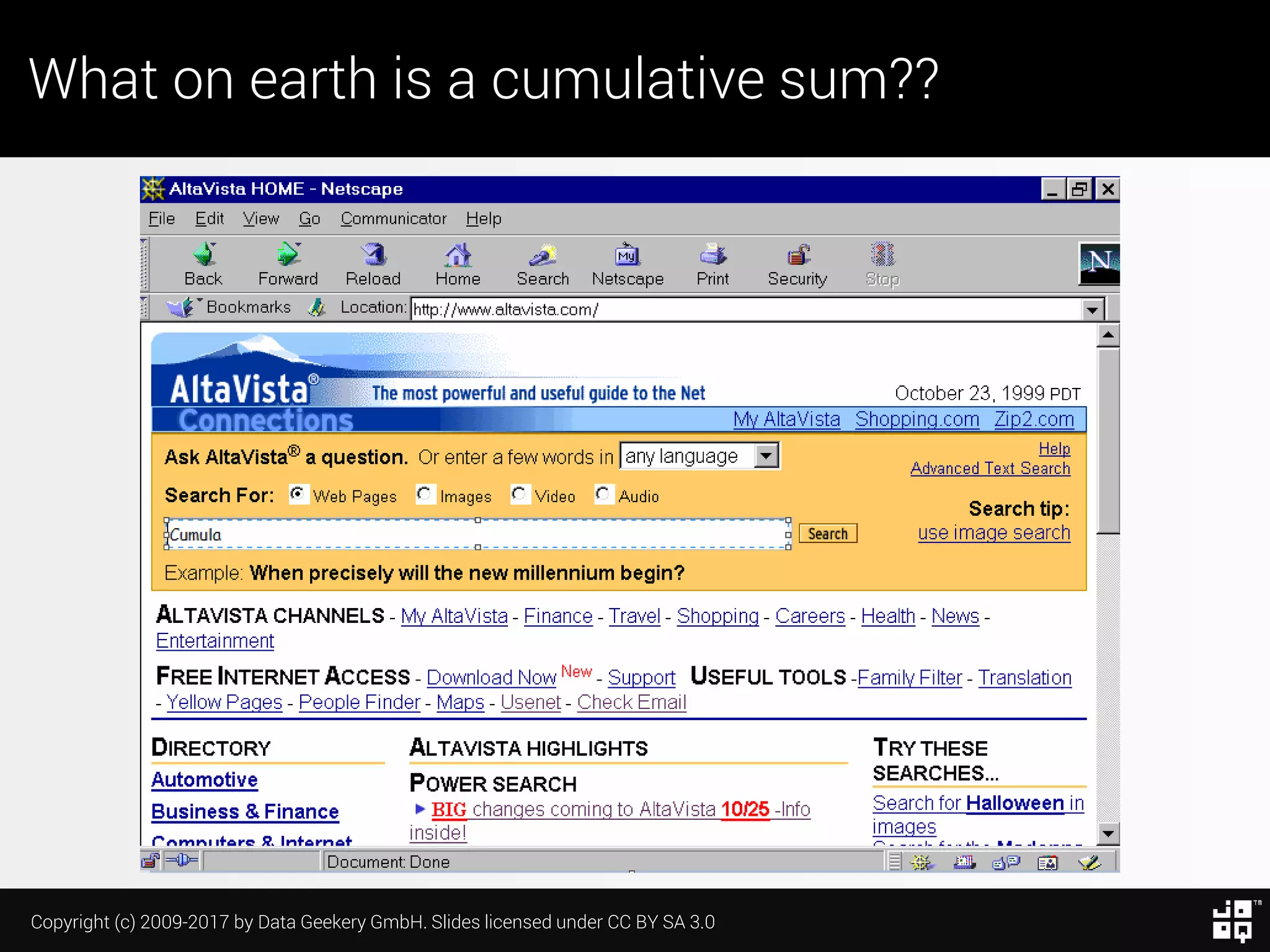Follow the use image search link
1270x952 pixels.
(994, 533)
